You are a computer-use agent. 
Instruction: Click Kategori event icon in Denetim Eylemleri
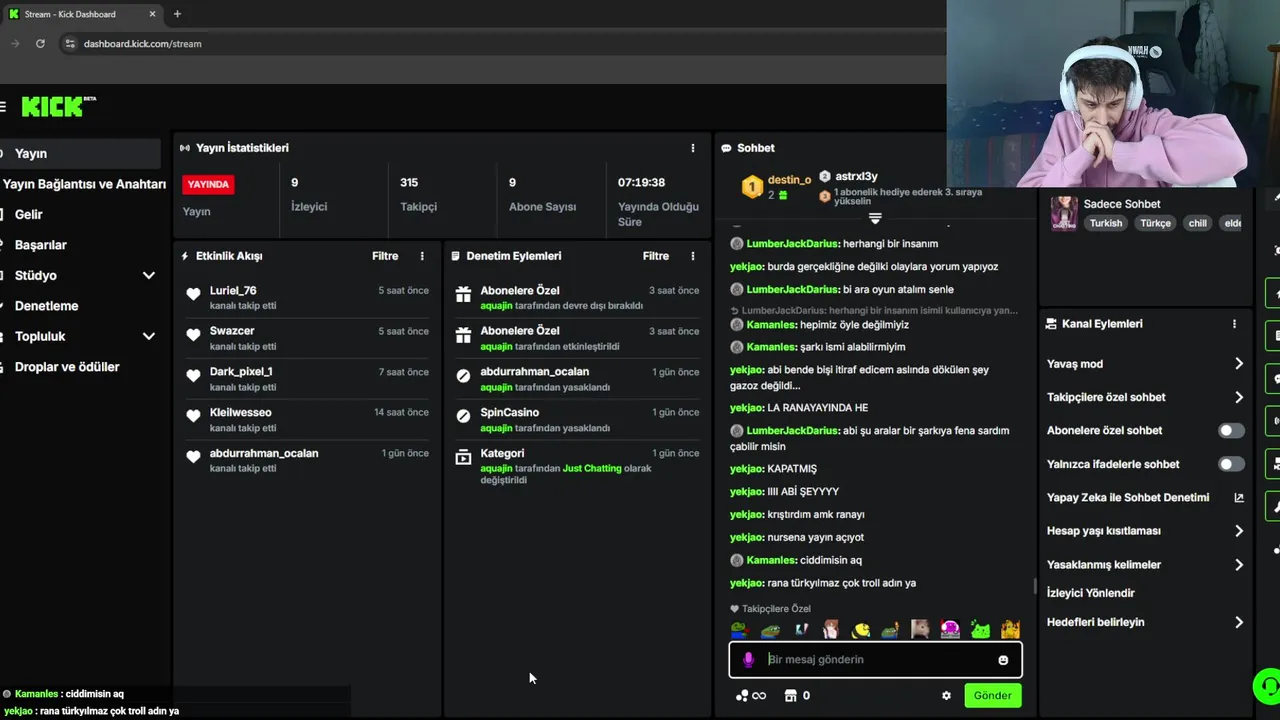click(x=463, y=457)
